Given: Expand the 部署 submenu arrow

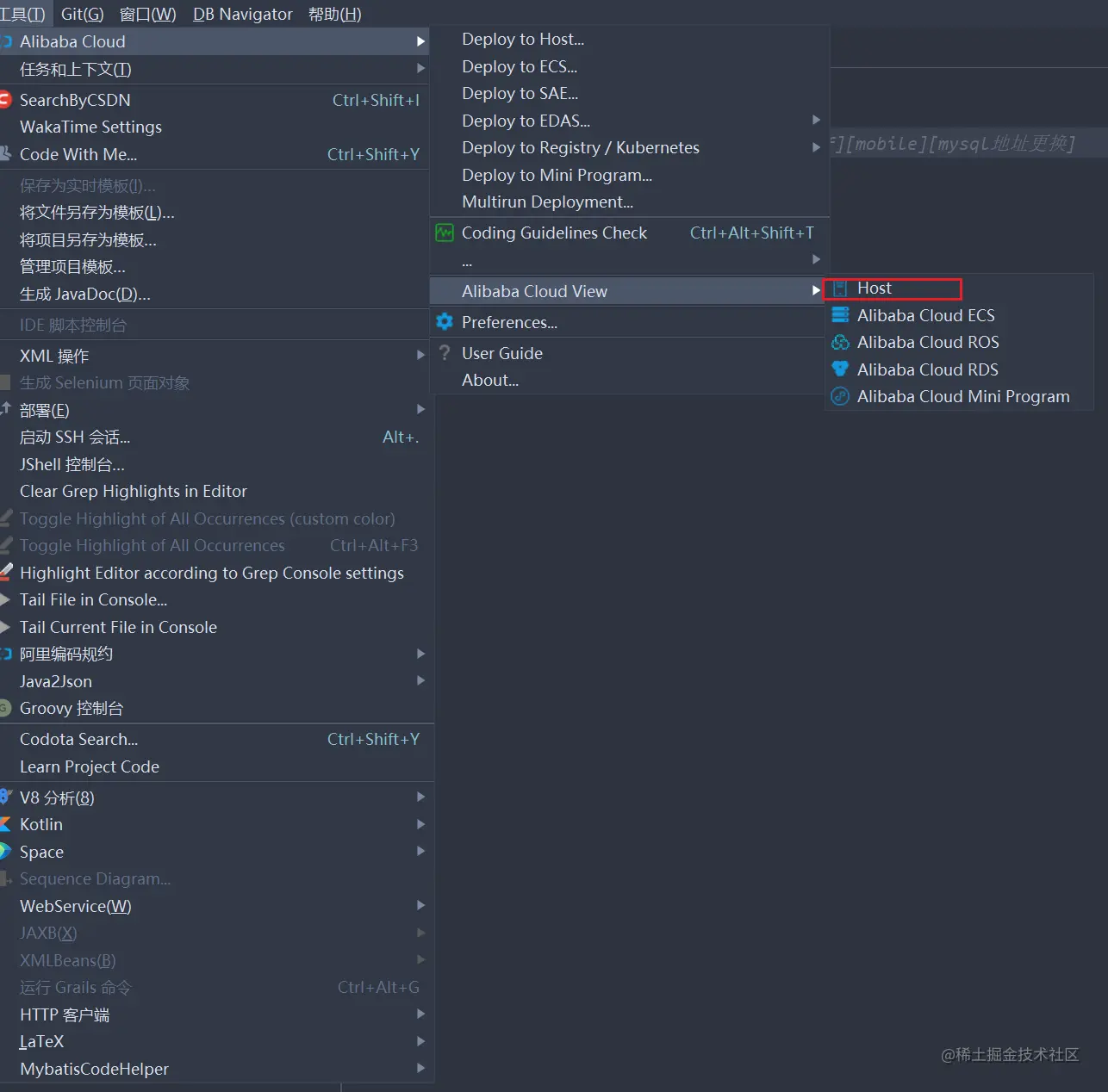Looking at the screenshot, I should pyautogui.click(x=420, y=409).
